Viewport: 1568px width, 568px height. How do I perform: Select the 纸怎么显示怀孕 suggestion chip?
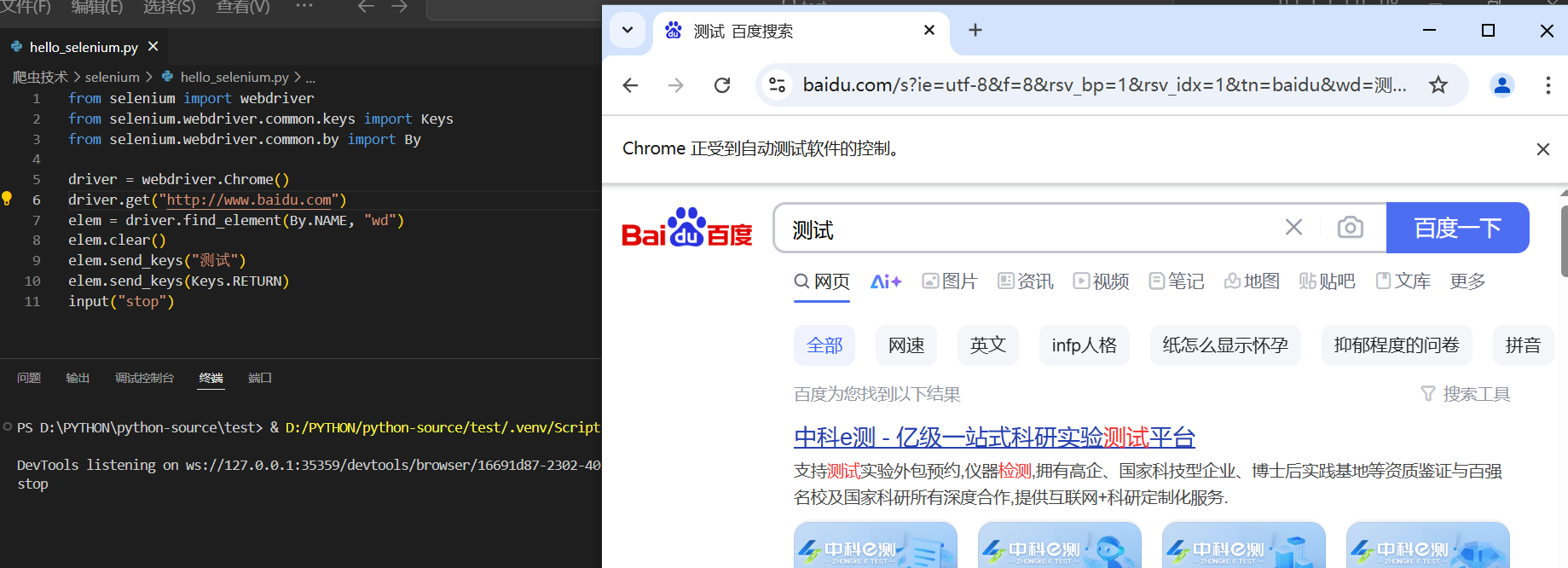point(1225,345)
